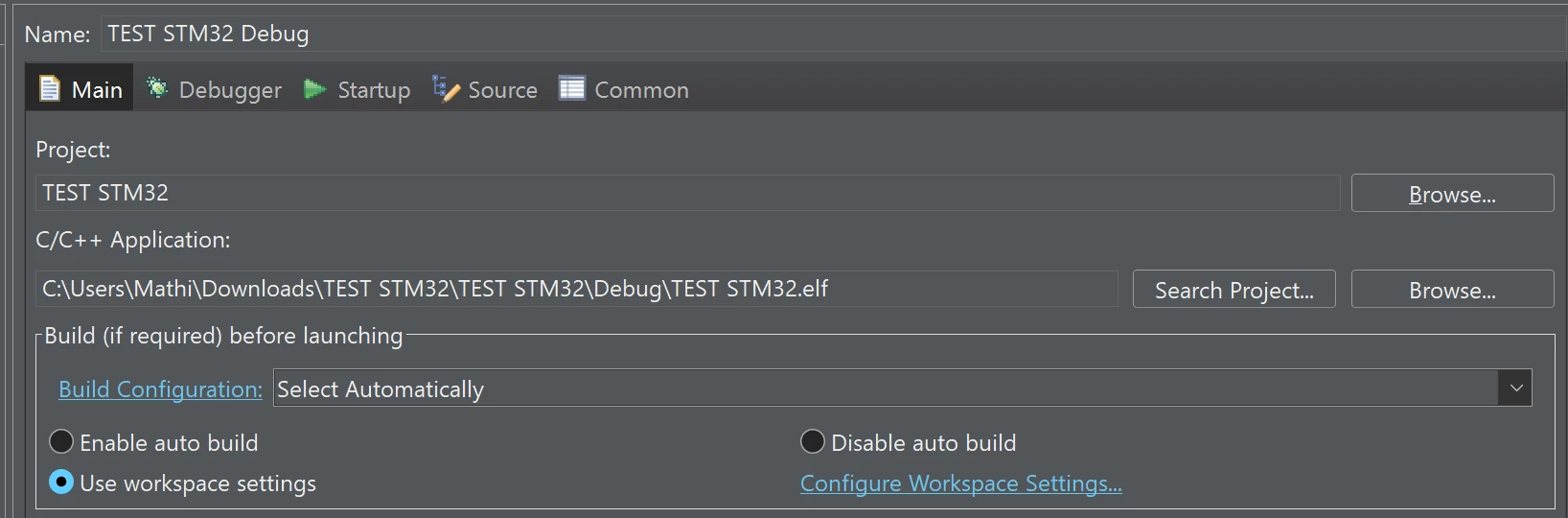Click Browse button next to Project field
The image size is (1568, 518).
1452,193
